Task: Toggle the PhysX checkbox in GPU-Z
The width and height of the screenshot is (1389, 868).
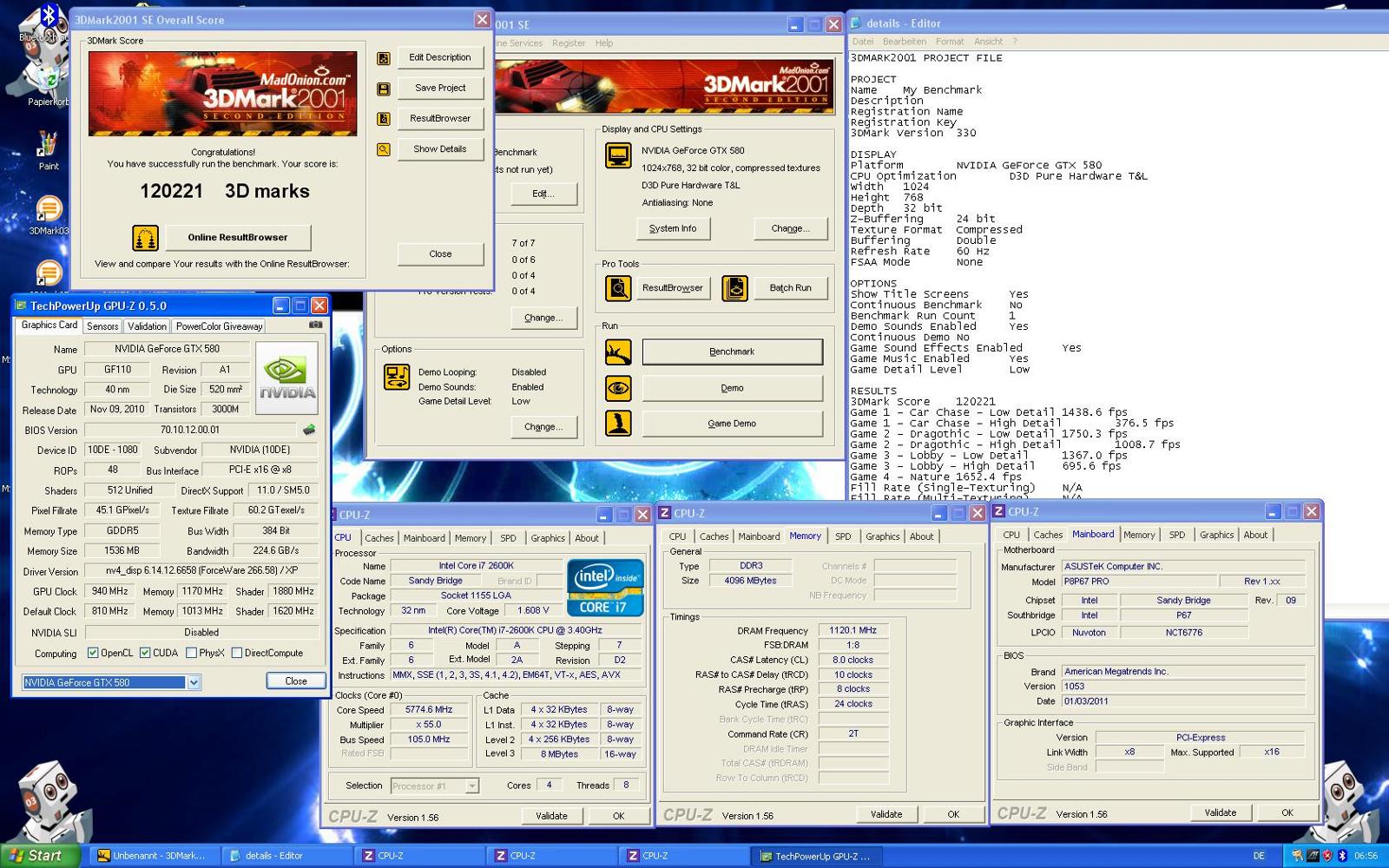Action: (x=191, y=653)
